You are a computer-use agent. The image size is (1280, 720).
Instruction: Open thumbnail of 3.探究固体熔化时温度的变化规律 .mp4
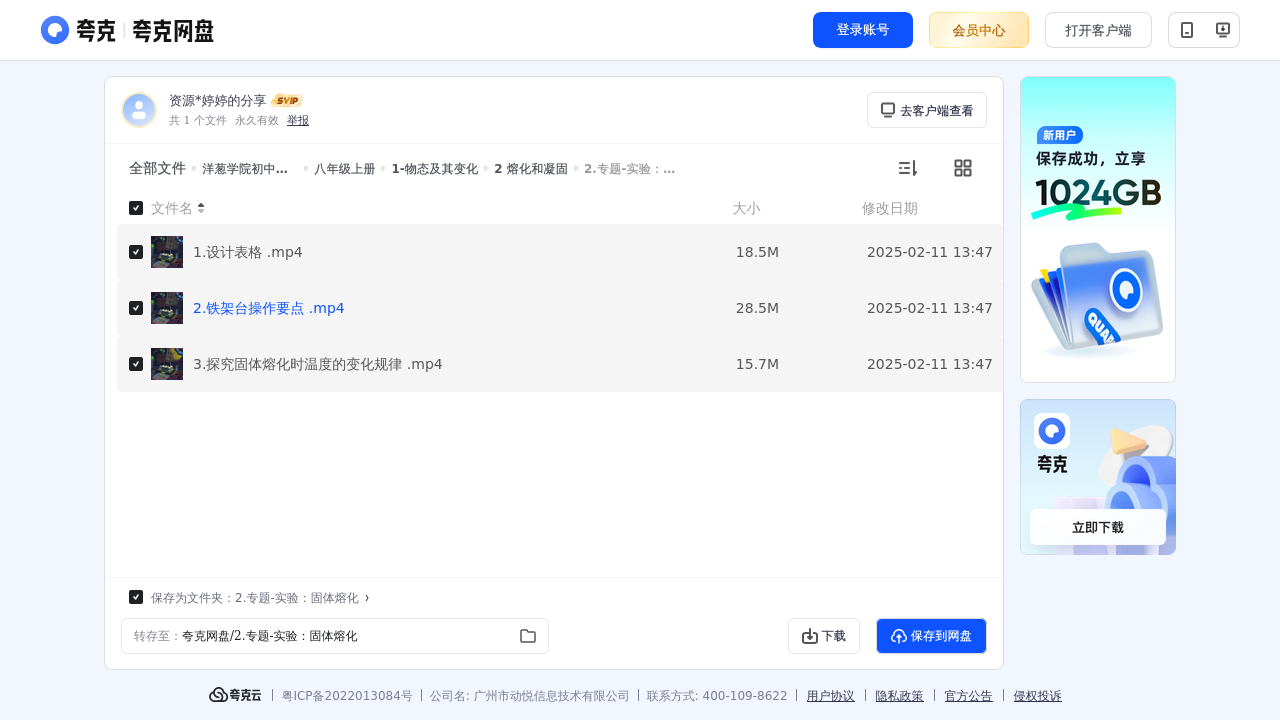(x=167, y=364)
